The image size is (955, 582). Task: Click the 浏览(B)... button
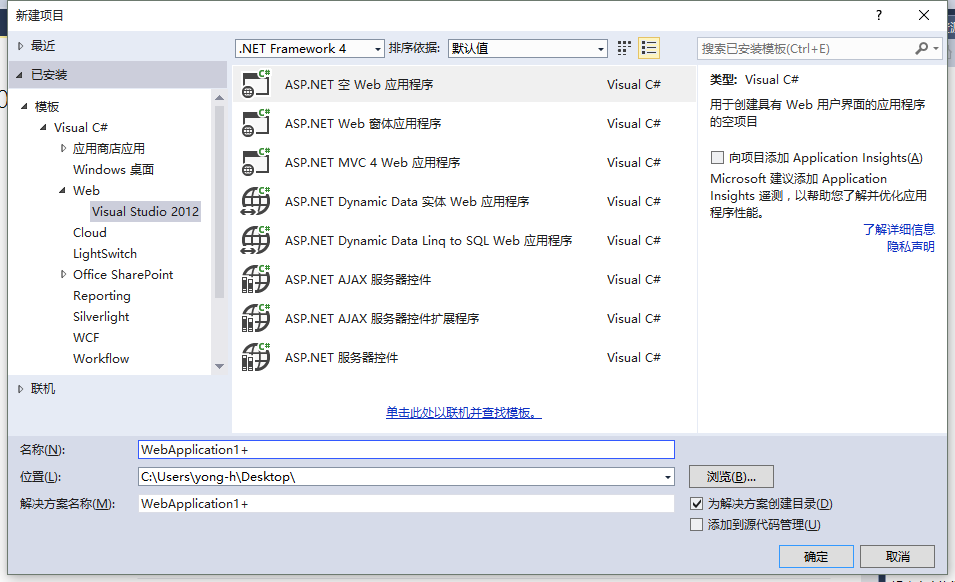(x=731, y=477)
